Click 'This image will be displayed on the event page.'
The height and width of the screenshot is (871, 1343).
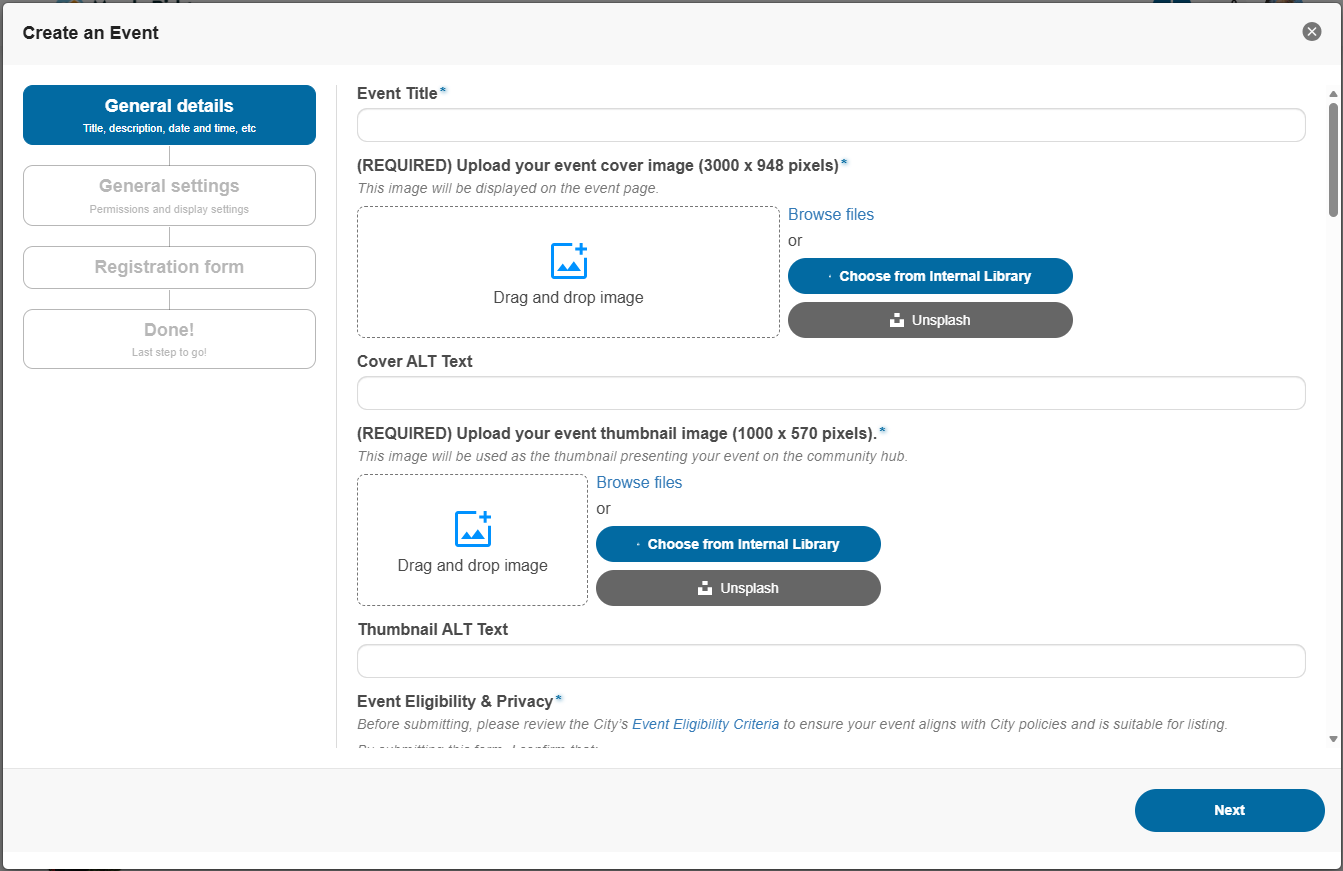coord(508,188)
